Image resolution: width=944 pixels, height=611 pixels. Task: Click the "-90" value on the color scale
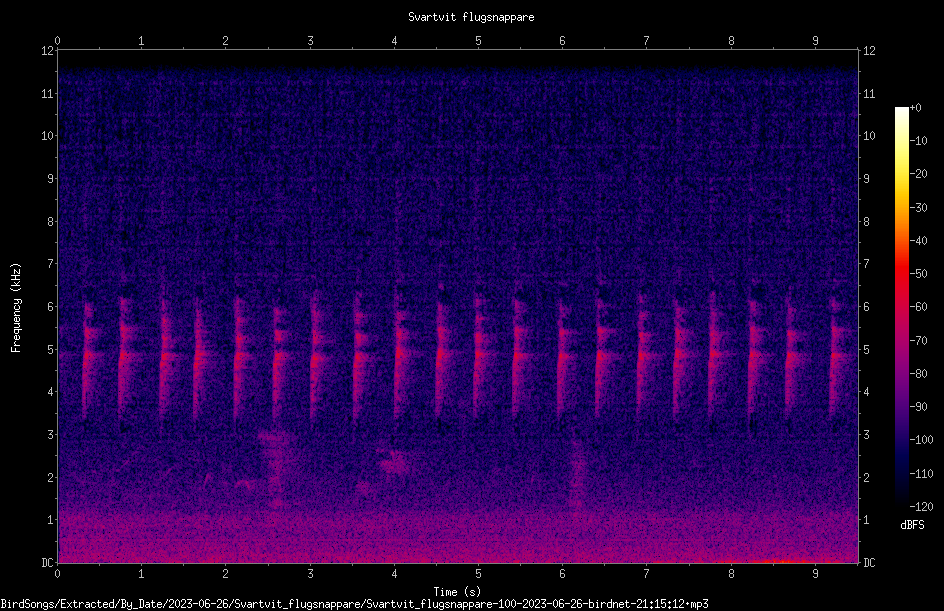(x=918, y=407)
